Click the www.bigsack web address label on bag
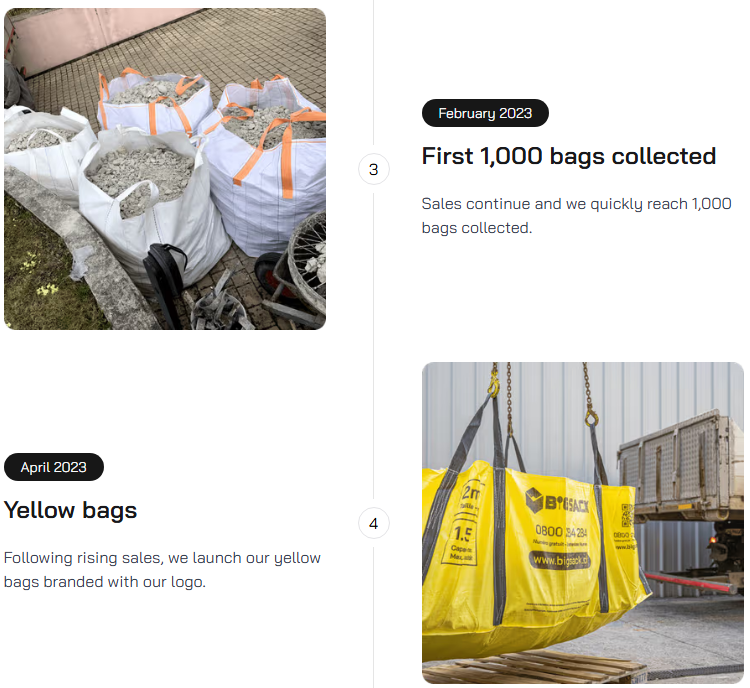The width and height of the screenshot is (750, 688). tap(560, 560)
